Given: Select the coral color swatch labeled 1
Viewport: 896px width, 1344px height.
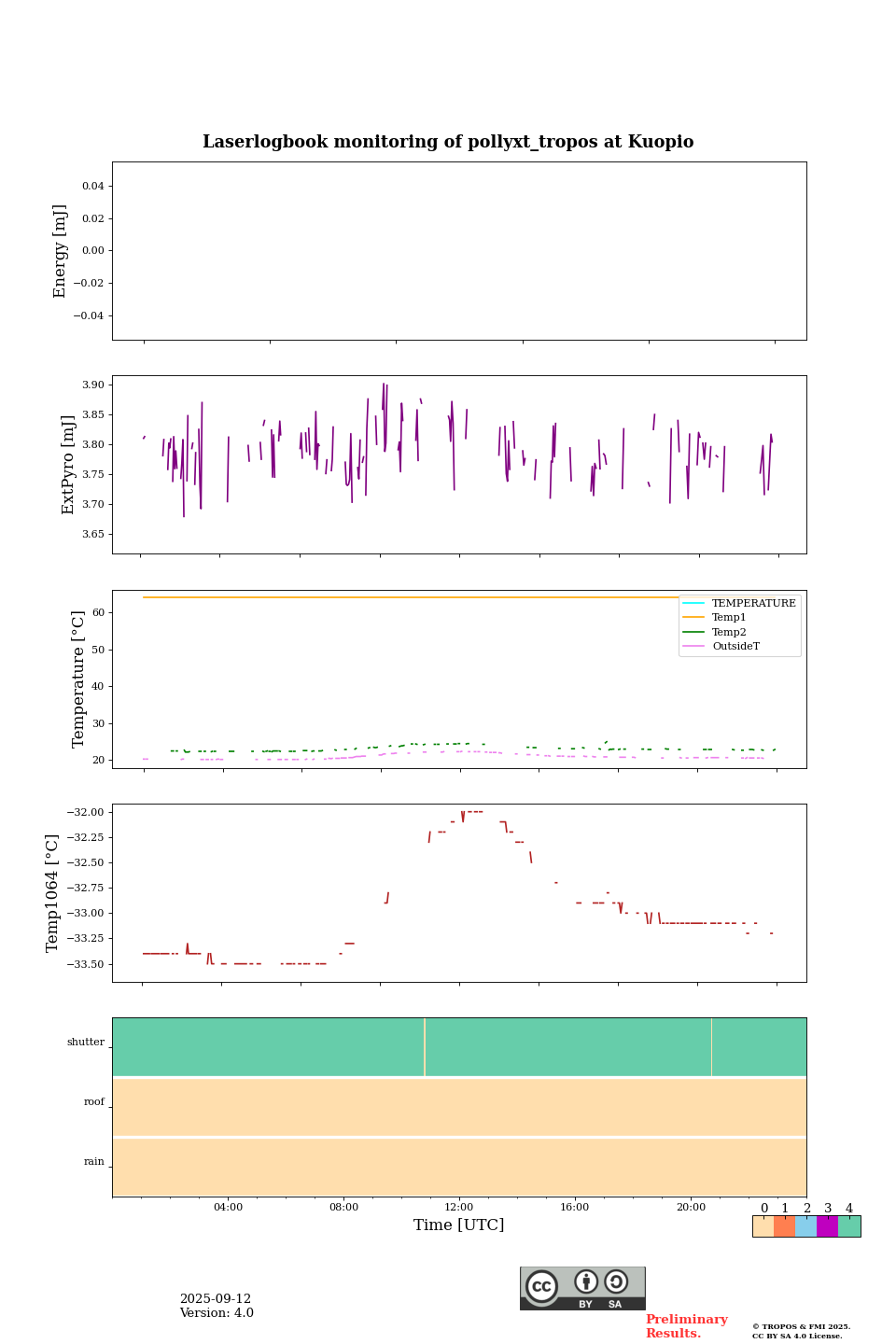Looking at the screenshot, I should coord(784,1226).
